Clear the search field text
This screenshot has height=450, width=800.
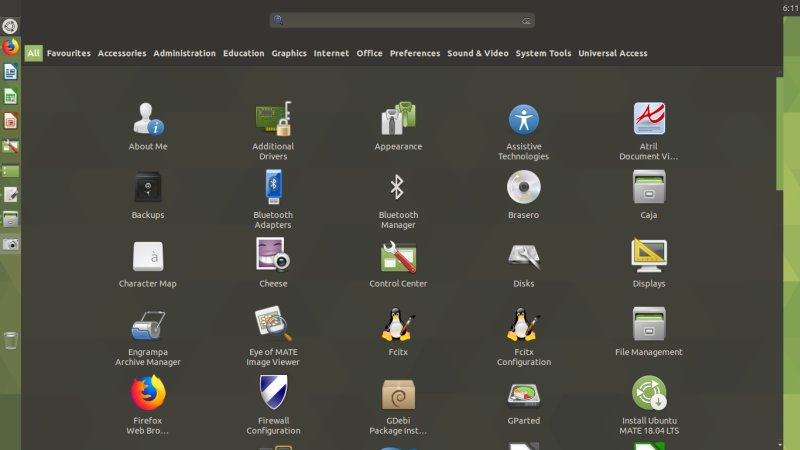click(x=526, y=20)
